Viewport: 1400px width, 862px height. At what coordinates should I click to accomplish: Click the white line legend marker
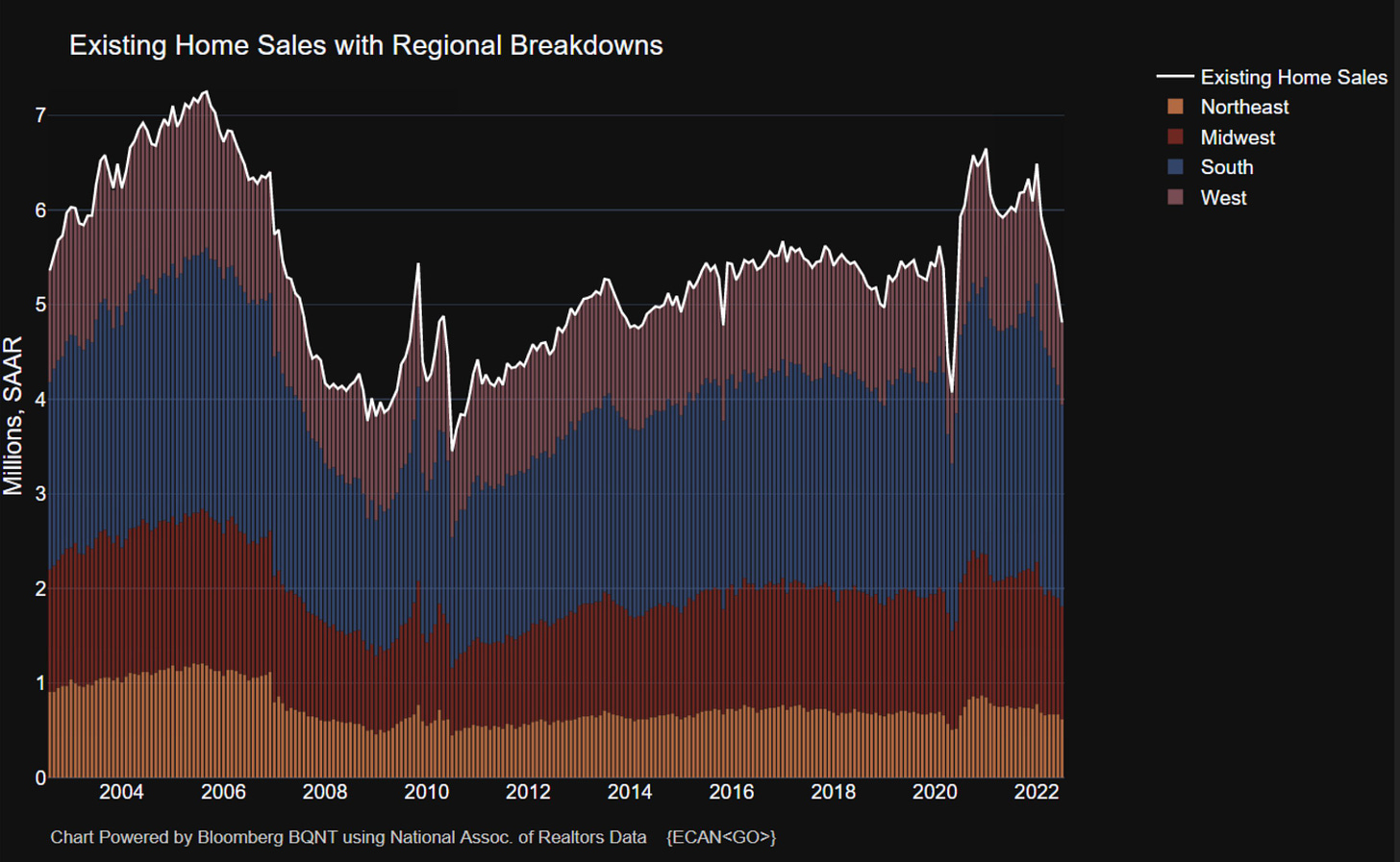pyautogui.click(x=1175, y=76)
